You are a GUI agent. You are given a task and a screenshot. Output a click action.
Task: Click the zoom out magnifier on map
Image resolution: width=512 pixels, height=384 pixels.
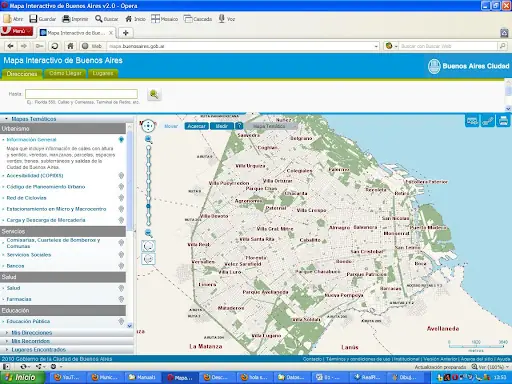pos(148,233)
